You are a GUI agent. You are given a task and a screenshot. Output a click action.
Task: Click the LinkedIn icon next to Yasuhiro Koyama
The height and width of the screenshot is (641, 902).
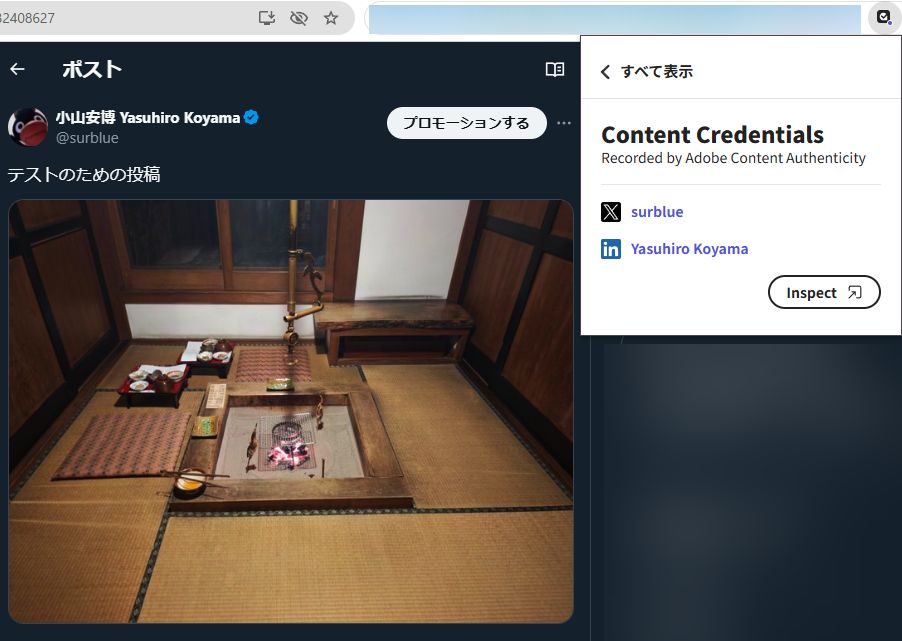coord(611,248)
